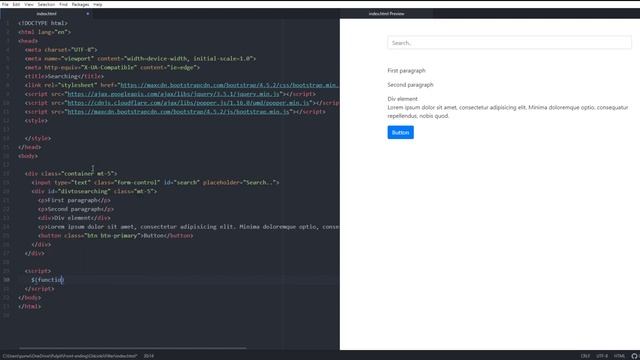Click the DOCTYPE line in the editor
Screen dimensions: 640x360
pos(43,23)
